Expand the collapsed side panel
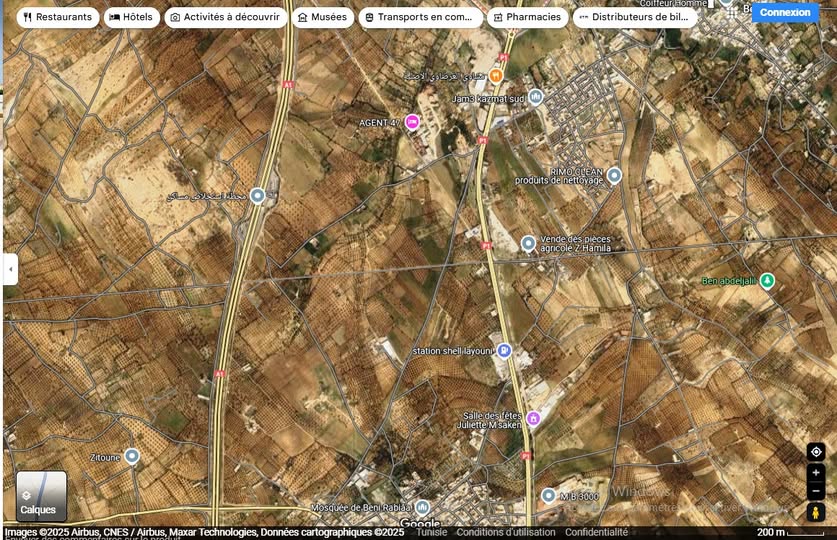This screenshot has width=837, height=540. click(x=11, y=269)
